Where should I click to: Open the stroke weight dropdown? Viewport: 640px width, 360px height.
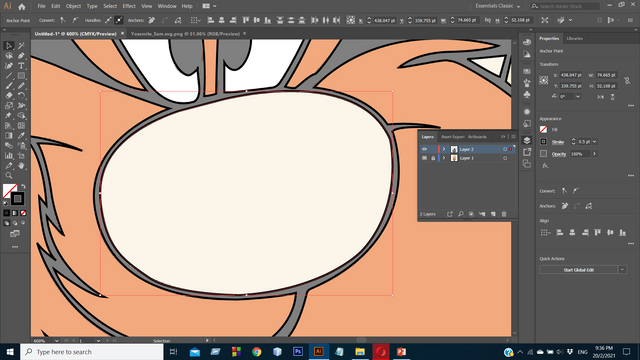[x=595, y=142]
